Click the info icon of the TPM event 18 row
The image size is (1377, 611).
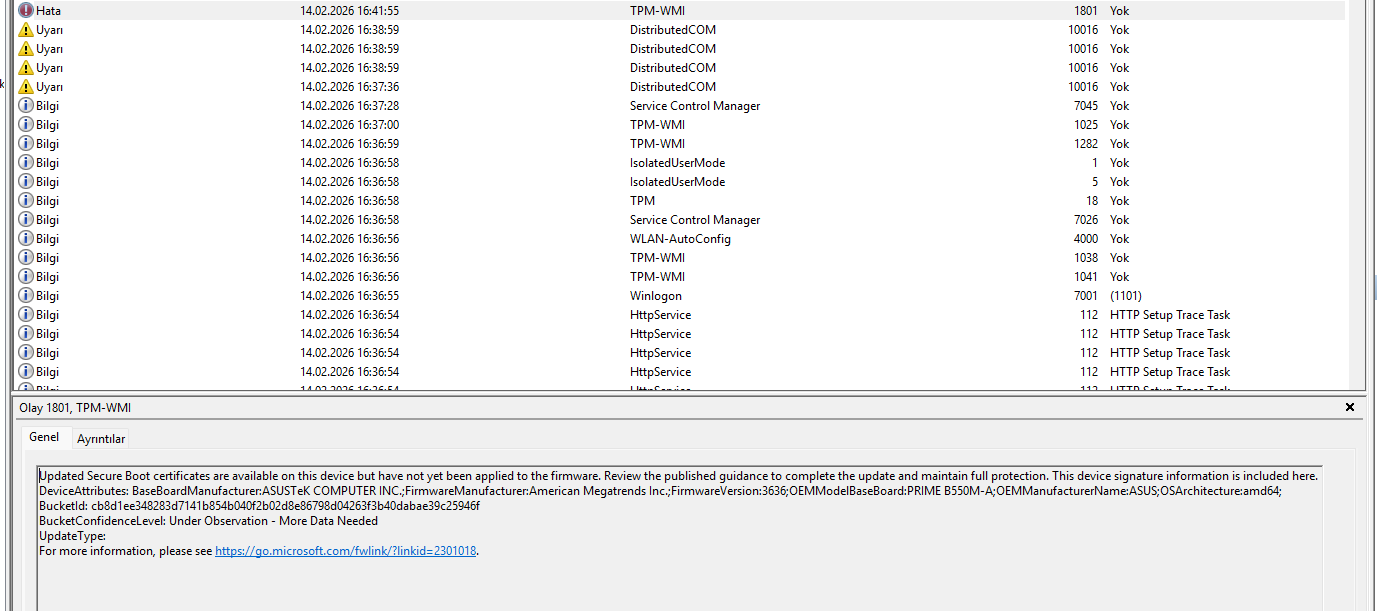point(26,201)
